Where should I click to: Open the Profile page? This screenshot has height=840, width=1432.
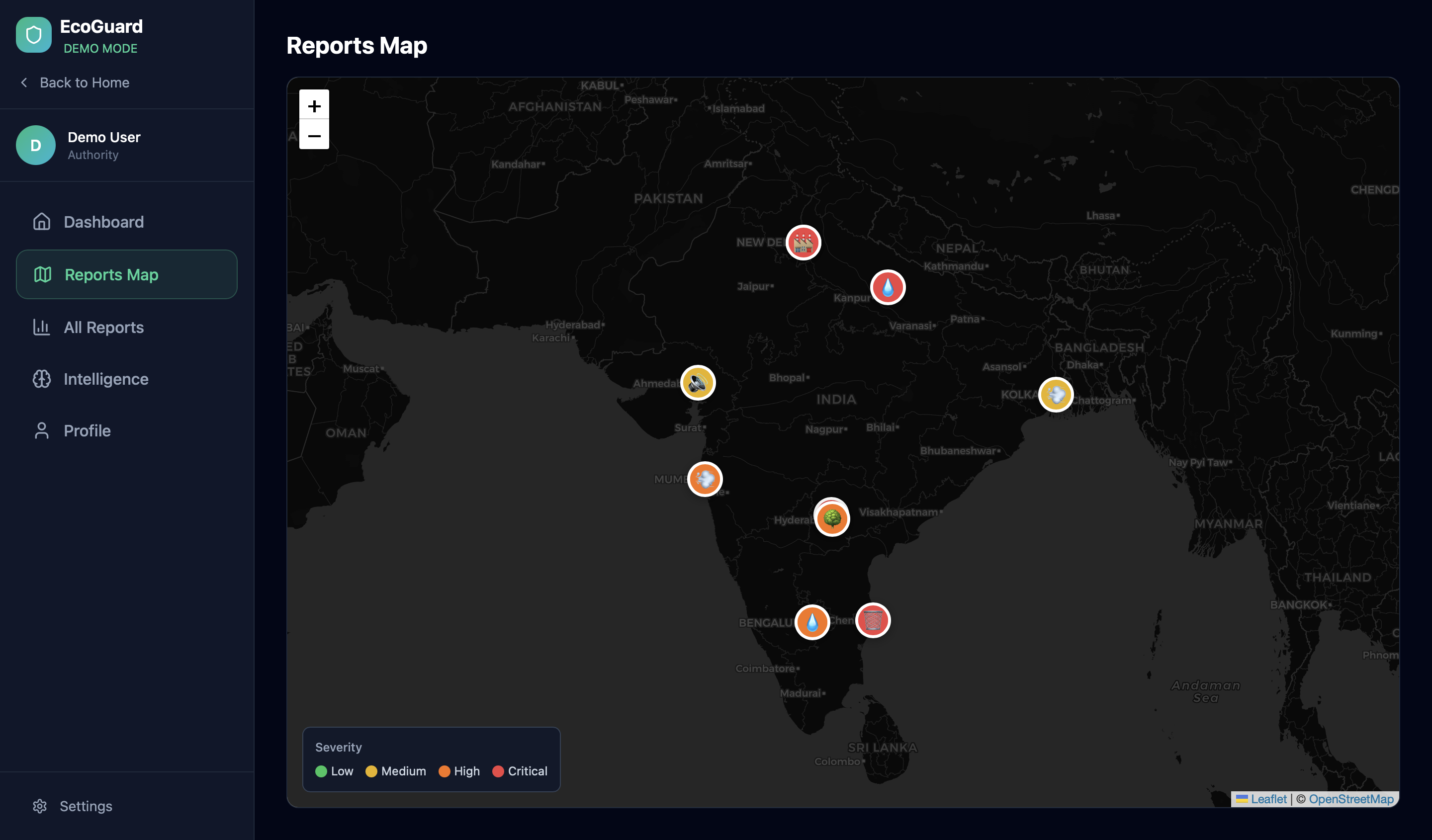coord(87,430)
